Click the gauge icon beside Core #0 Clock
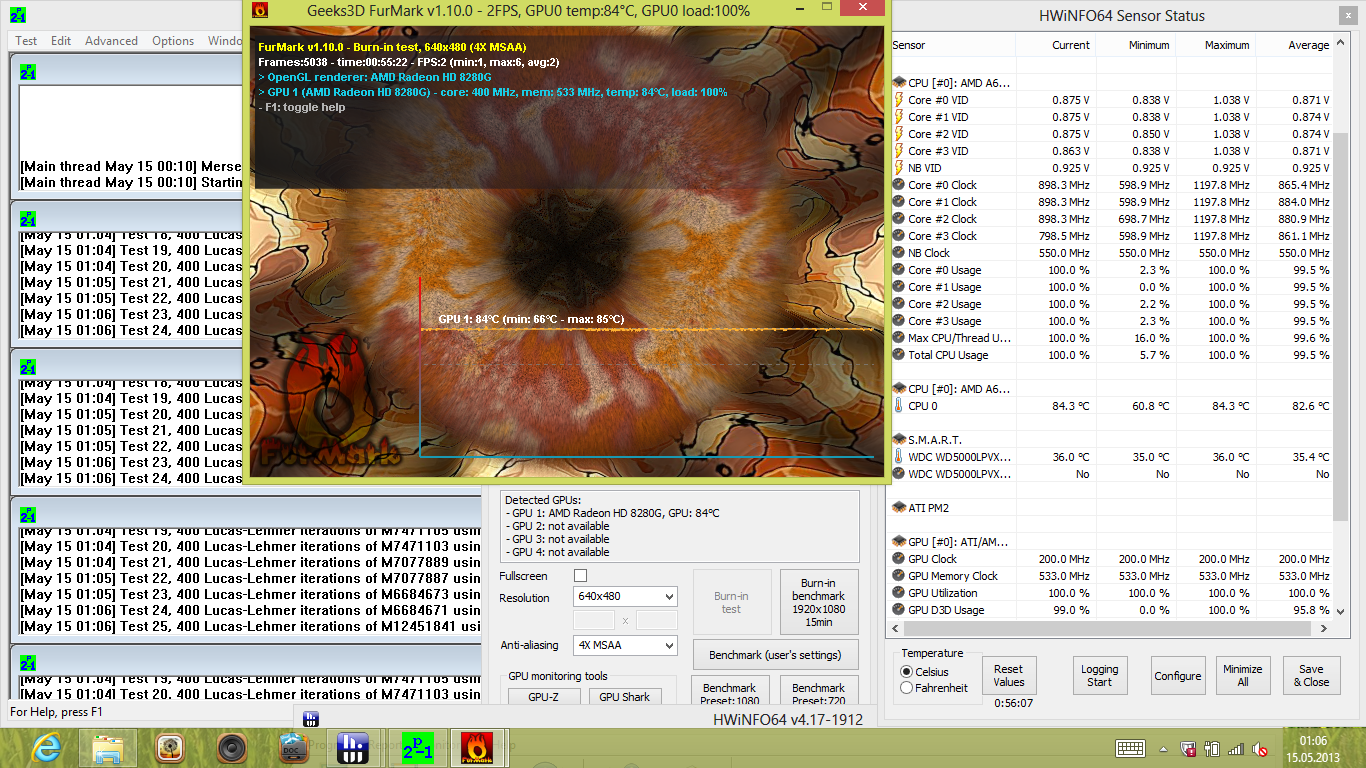The height and width of the screenshot is (768, 1366). pos(899,185)
